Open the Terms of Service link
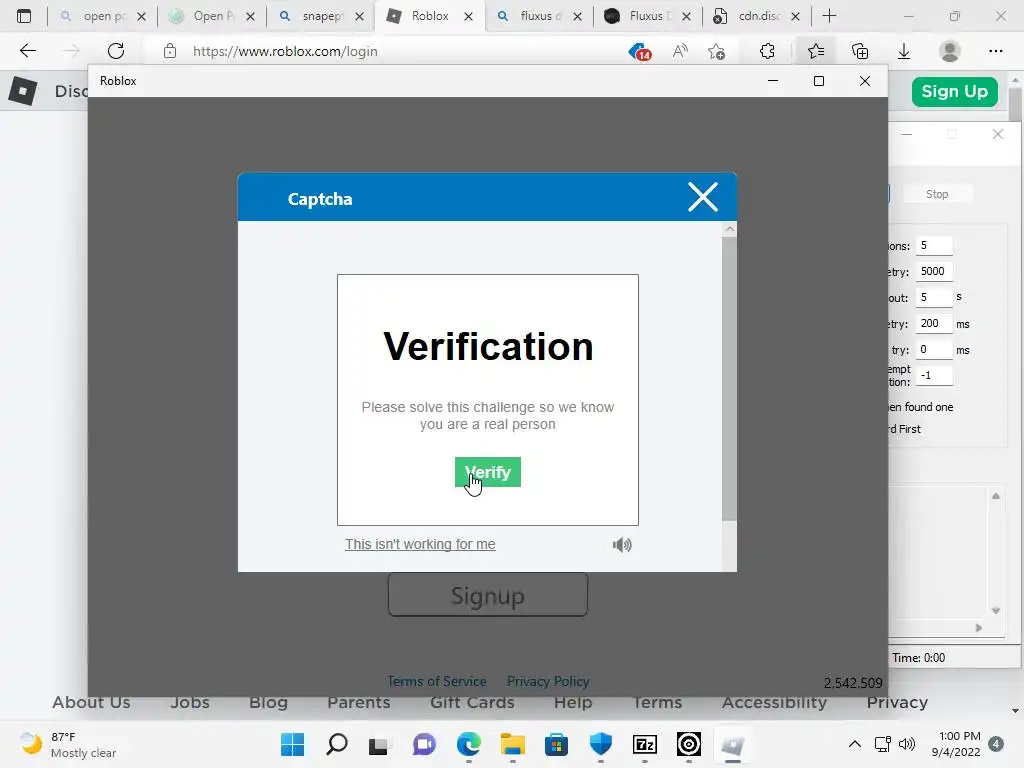Screen dimensions: 1024x768 436,681
